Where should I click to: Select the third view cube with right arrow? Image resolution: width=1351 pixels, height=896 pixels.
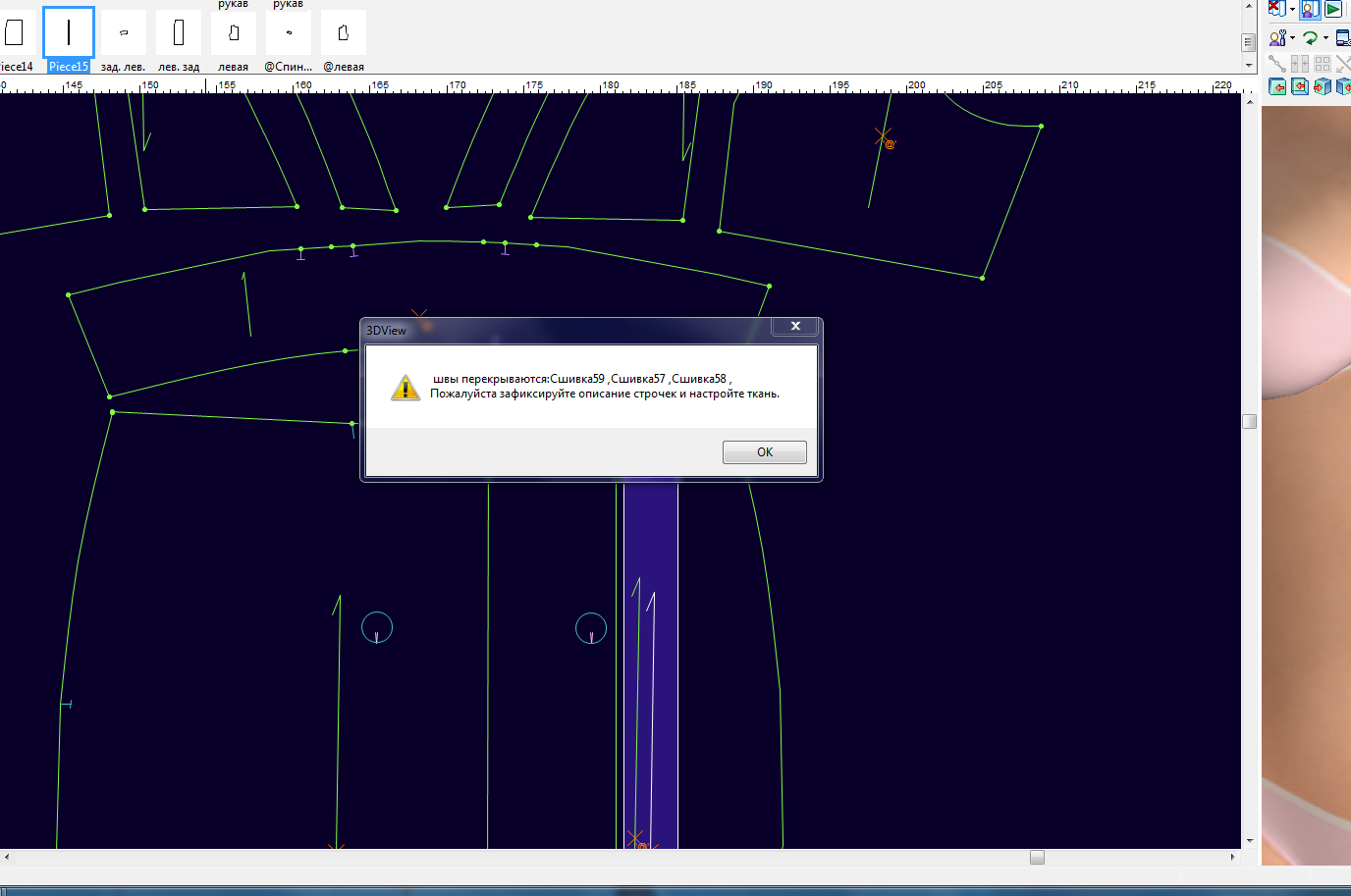tap(1322, 86)
